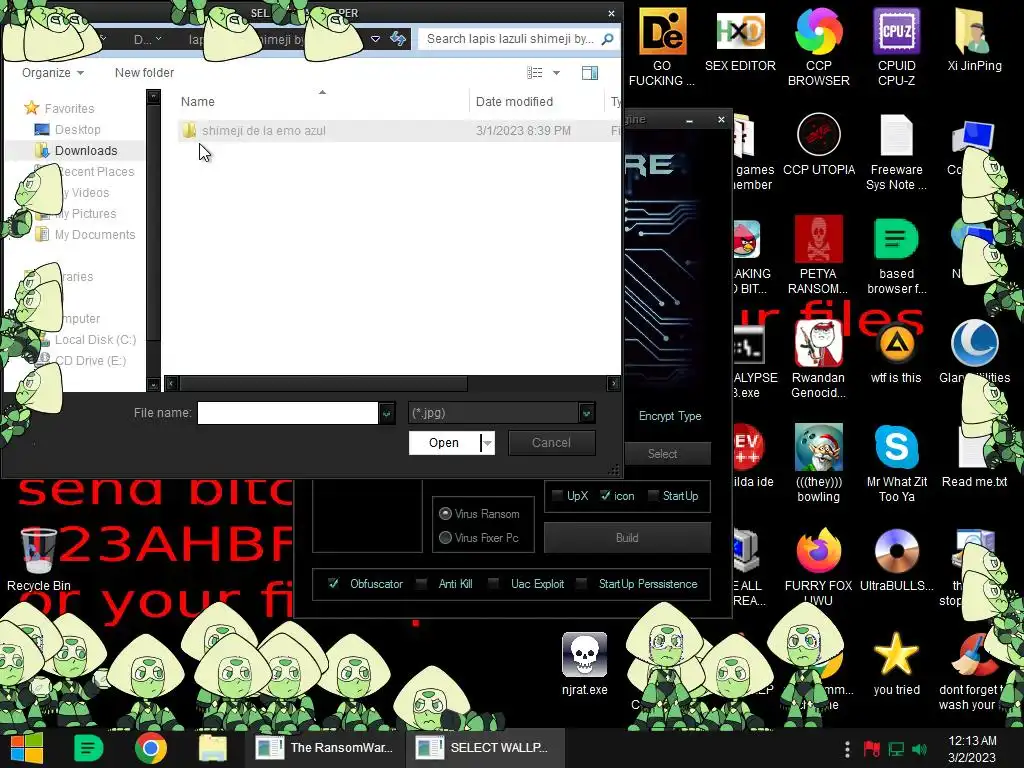
Task: Select the Virus Ransom radio button
Action: click(x=445, y=514)
